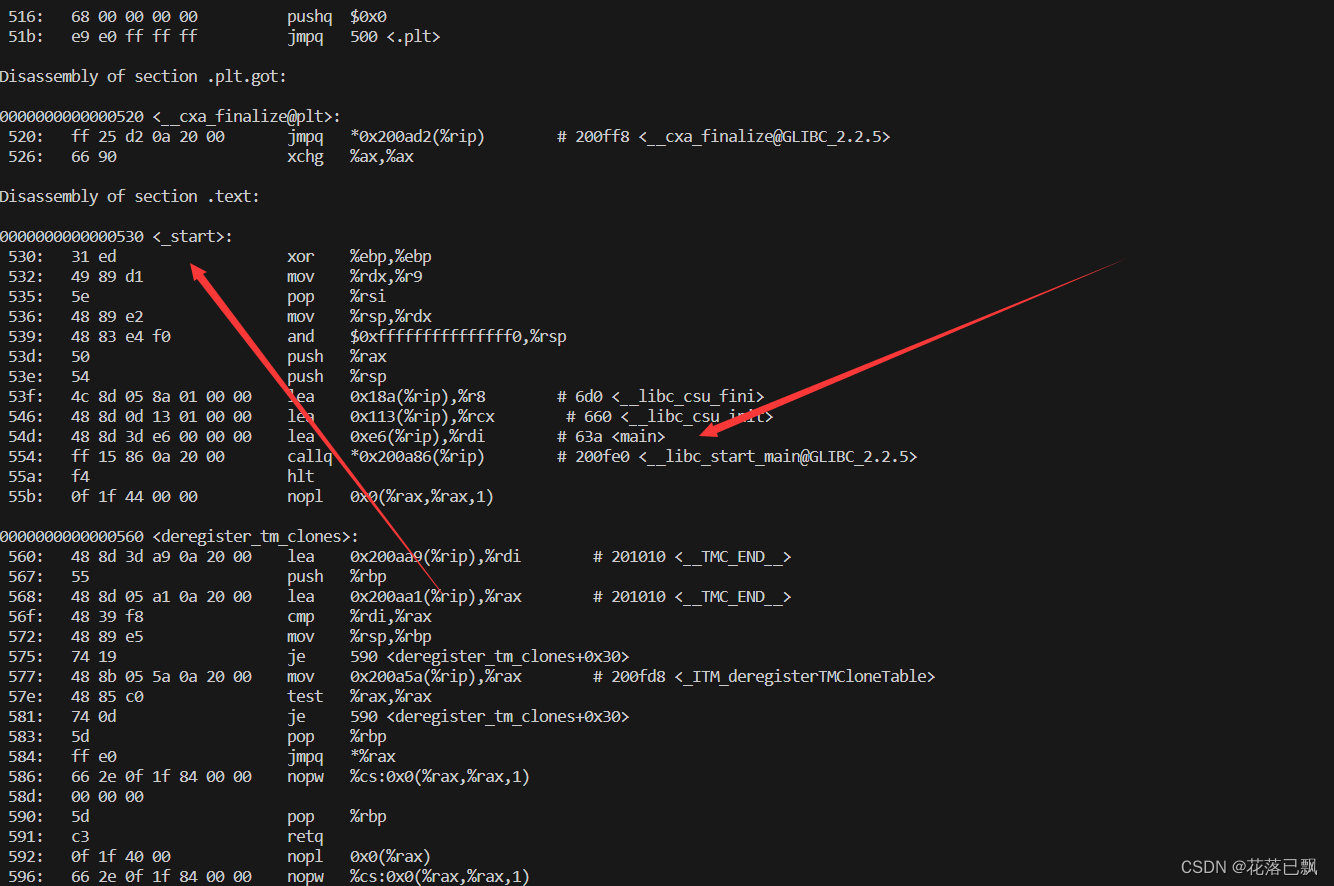Click the '<__cxa_finalize@plt>:' symbol line
This screenshot has width=1334, height=886.
tap(171, 117)
